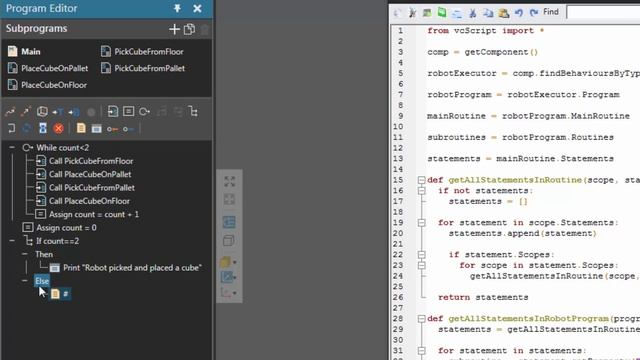Select Call PickCubeFromFloor statement

click(x=85, y=161)
